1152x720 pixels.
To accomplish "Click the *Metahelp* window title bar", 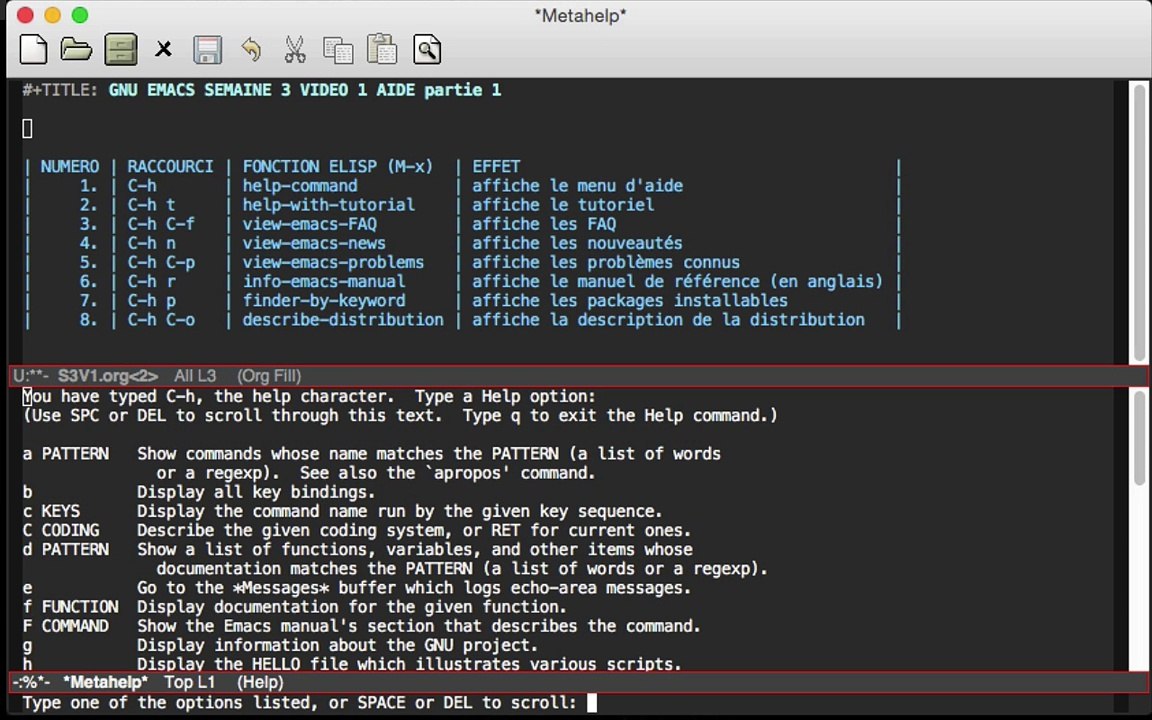I will 580,15.
